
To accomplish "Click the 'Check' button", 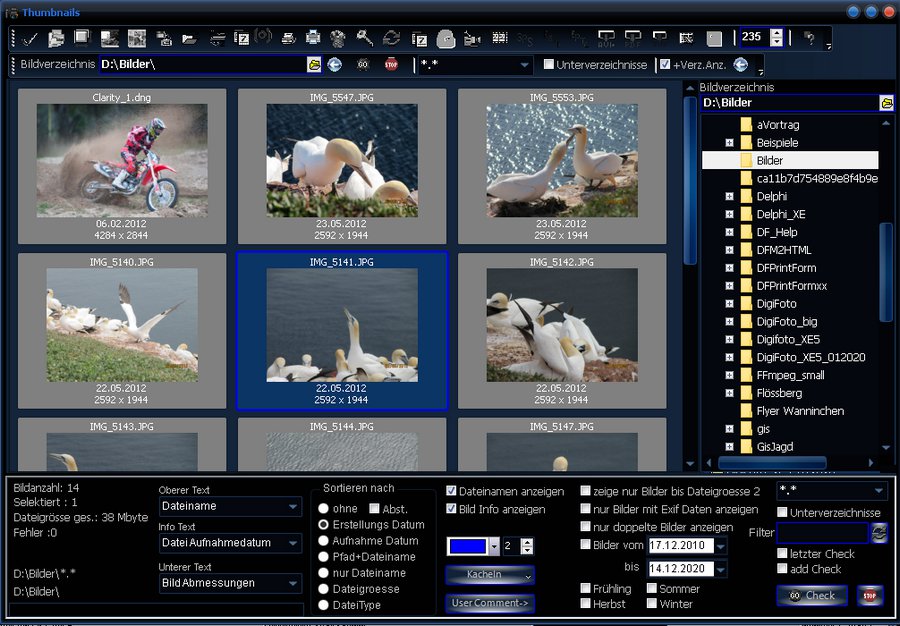I will [x=812, y=596].
